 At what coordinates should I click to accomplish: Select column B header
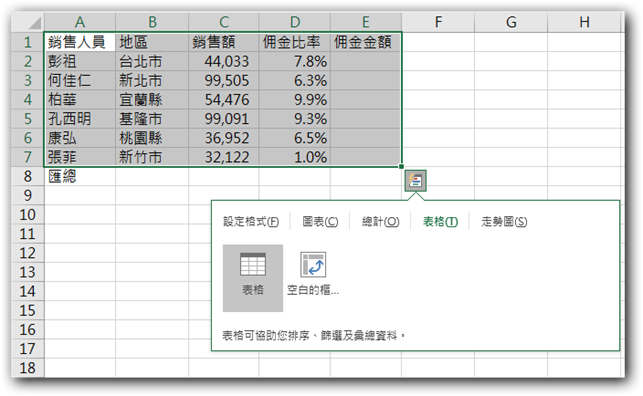(x=152, y=22)
